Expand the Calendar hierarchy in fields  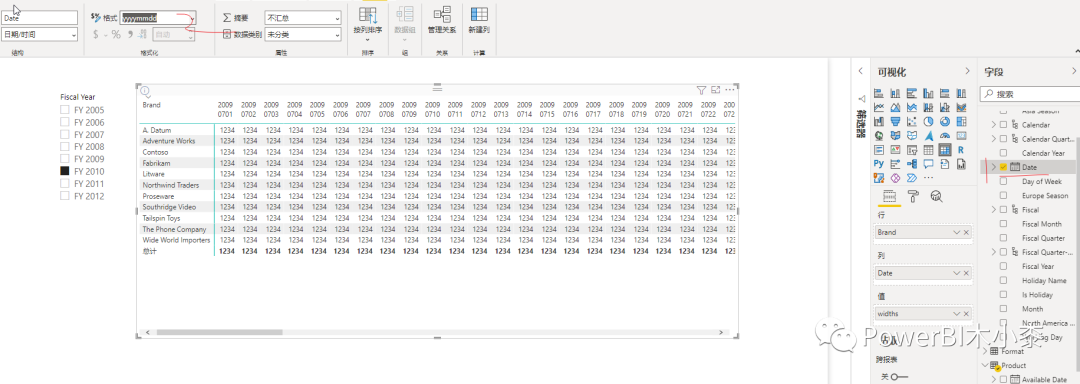(993, 125)
